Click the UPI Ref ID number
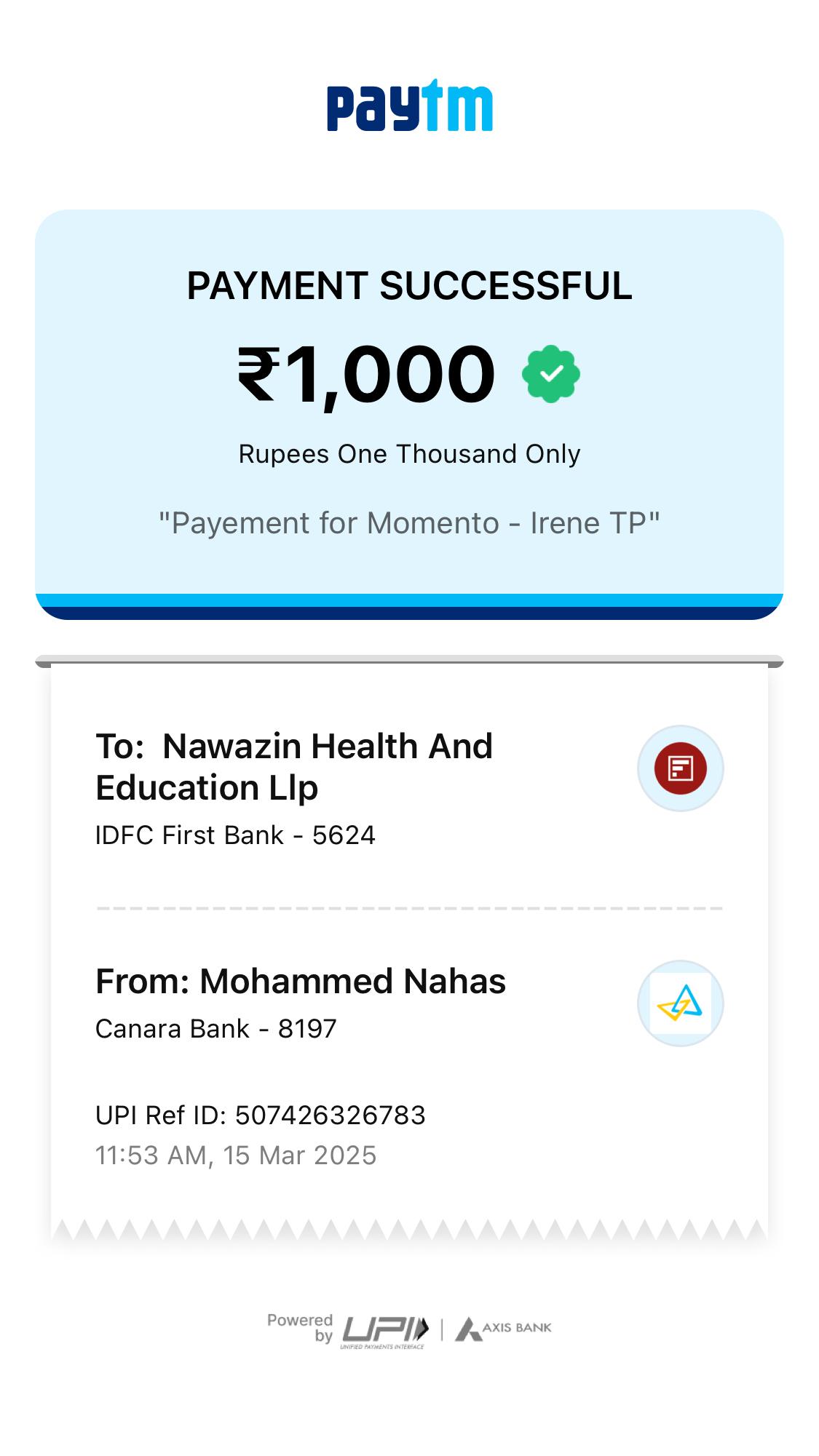 (330, 1115)
